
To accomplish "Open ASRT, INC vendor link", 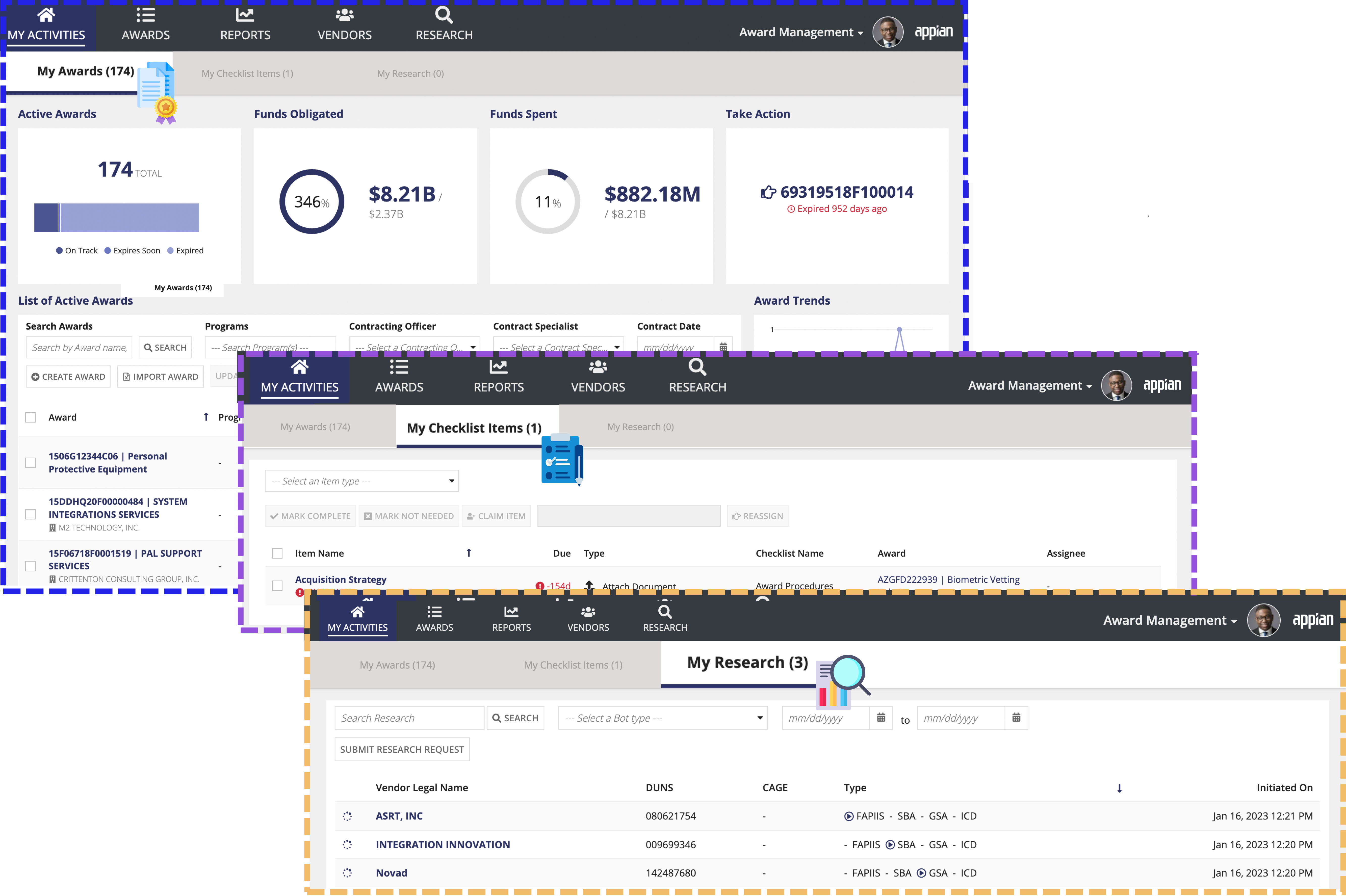I will pyautogui.click(x=399, y=816).
